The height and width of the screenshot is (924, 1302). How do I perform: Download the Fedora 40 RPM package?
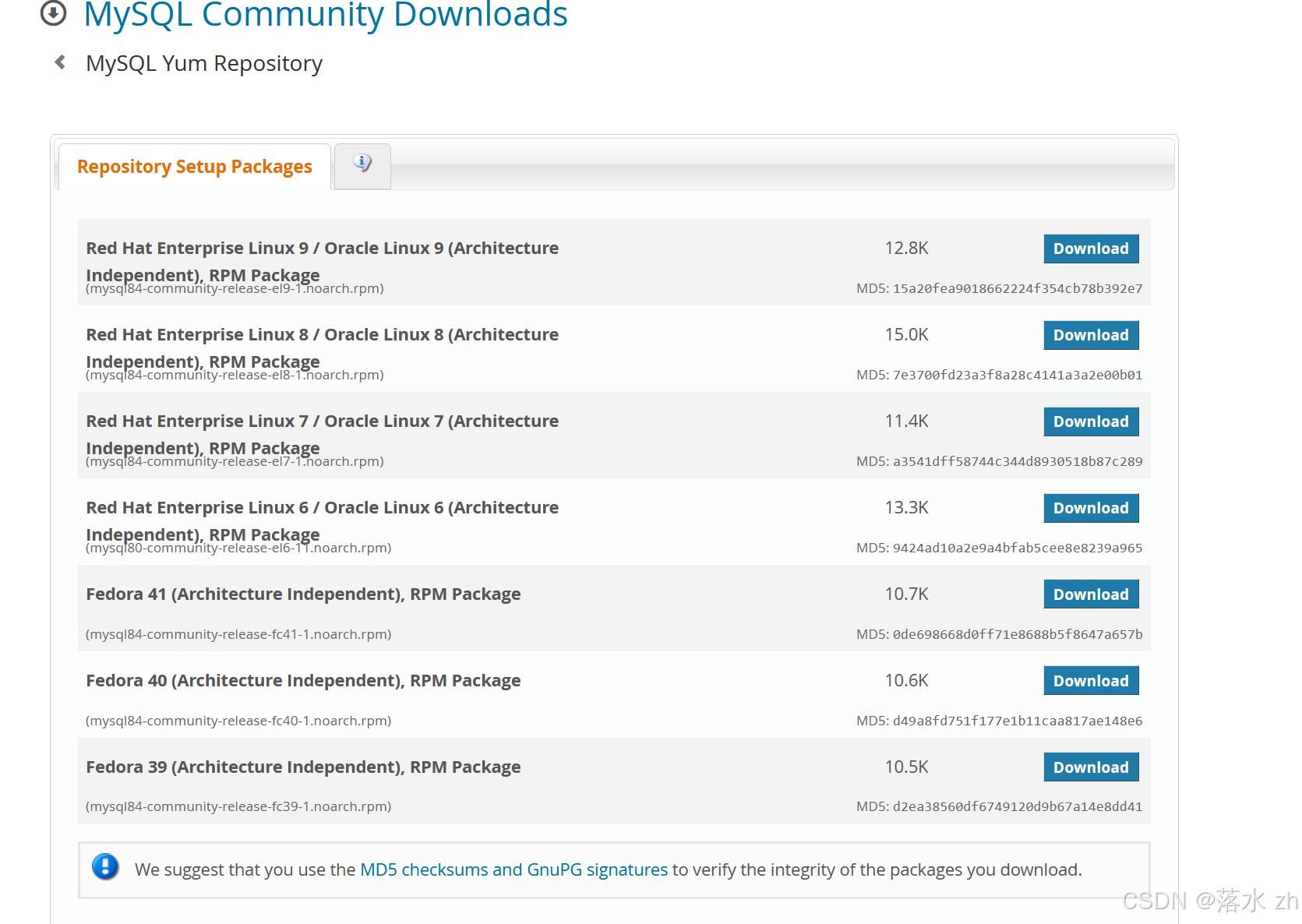pos(1091,681)
